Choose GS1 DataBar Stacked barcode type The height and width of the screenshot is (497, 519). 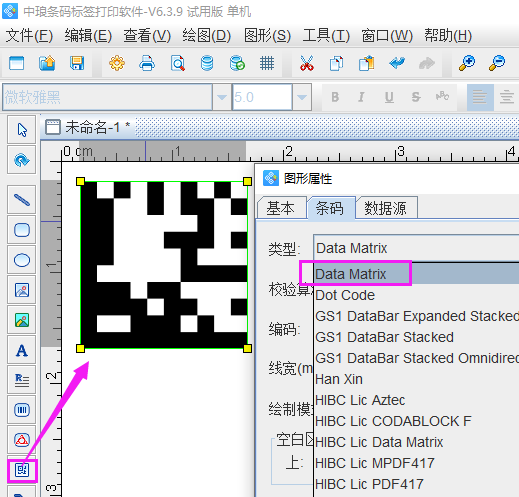pyautogui.click(x=416, y=337)
